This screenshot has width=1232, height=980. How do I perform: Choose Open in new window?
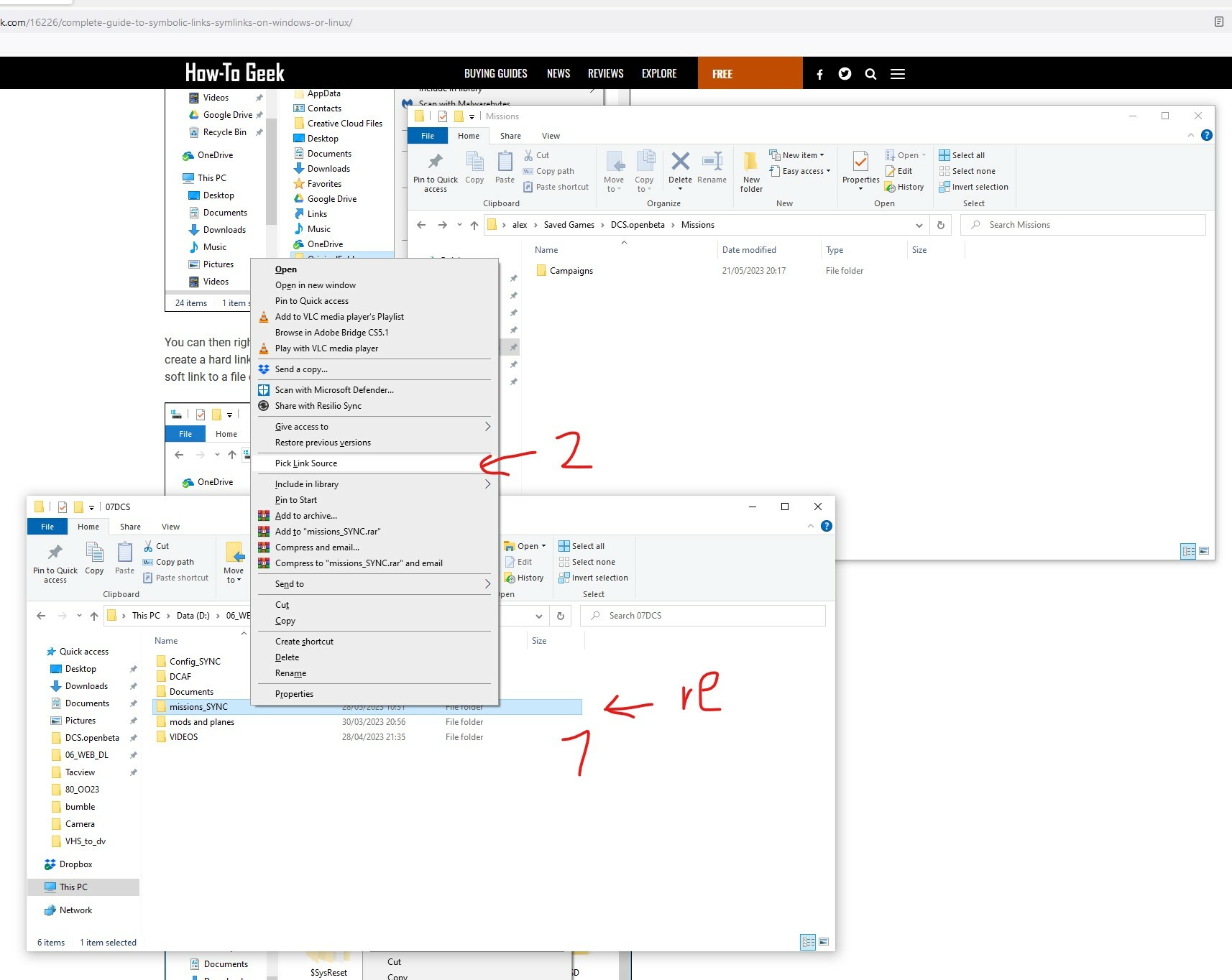374,285
